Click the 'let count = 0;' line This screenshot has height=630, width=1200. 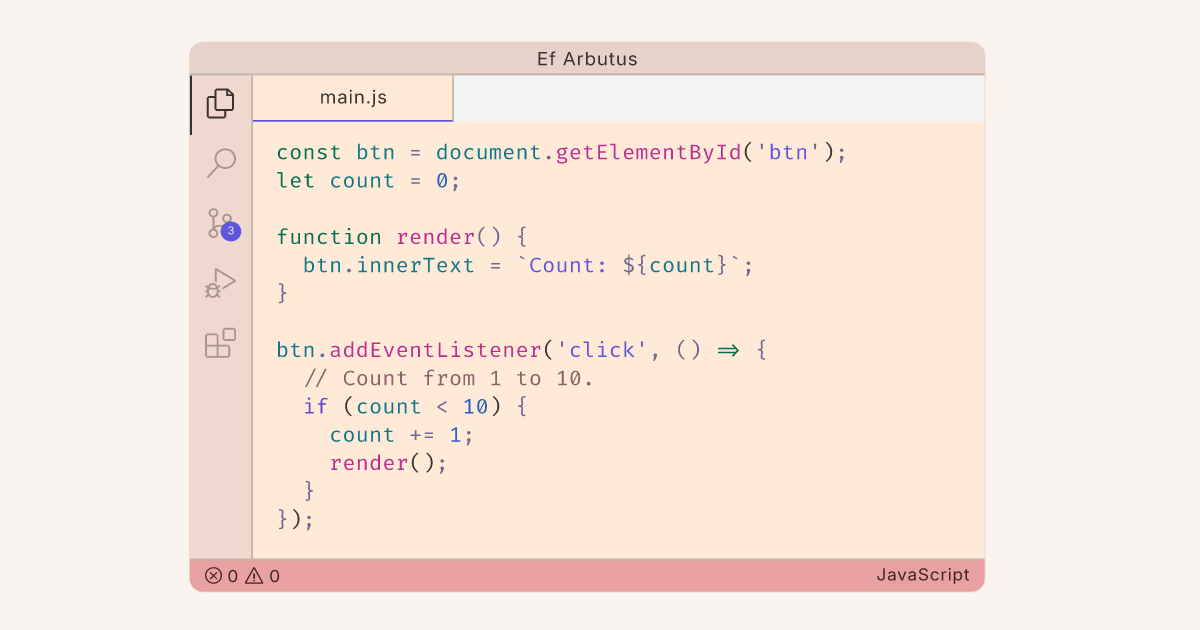tap(368, 181)
